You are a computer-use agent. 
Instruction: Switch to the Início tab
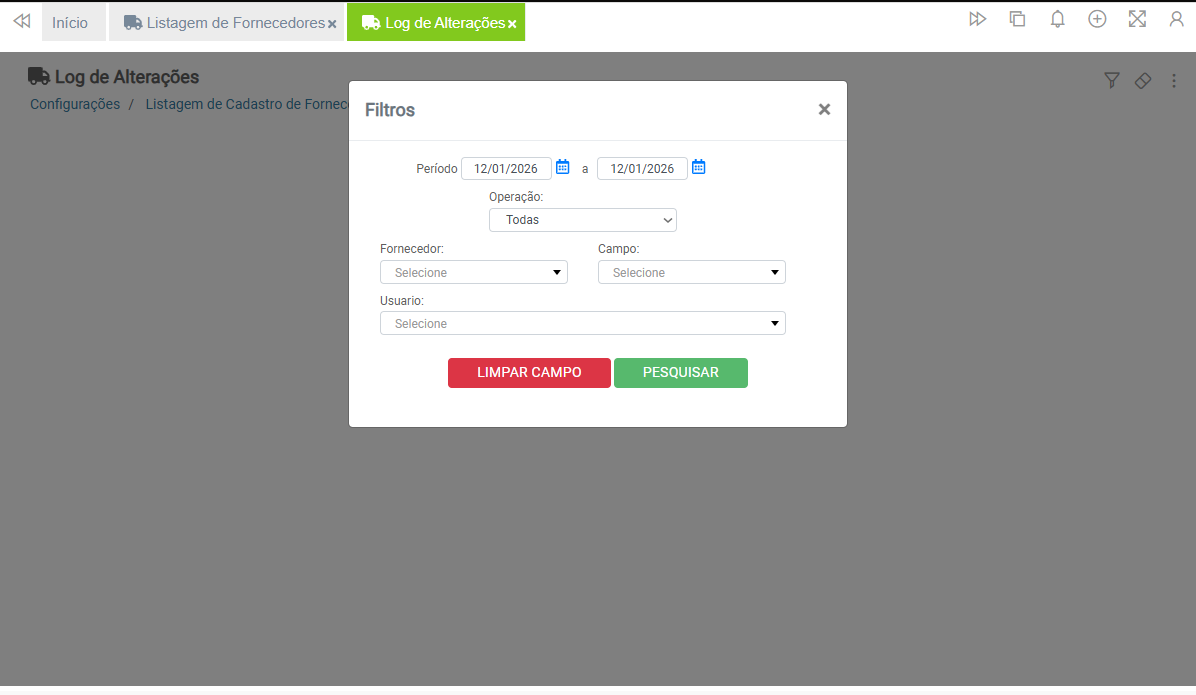[70, 22]
